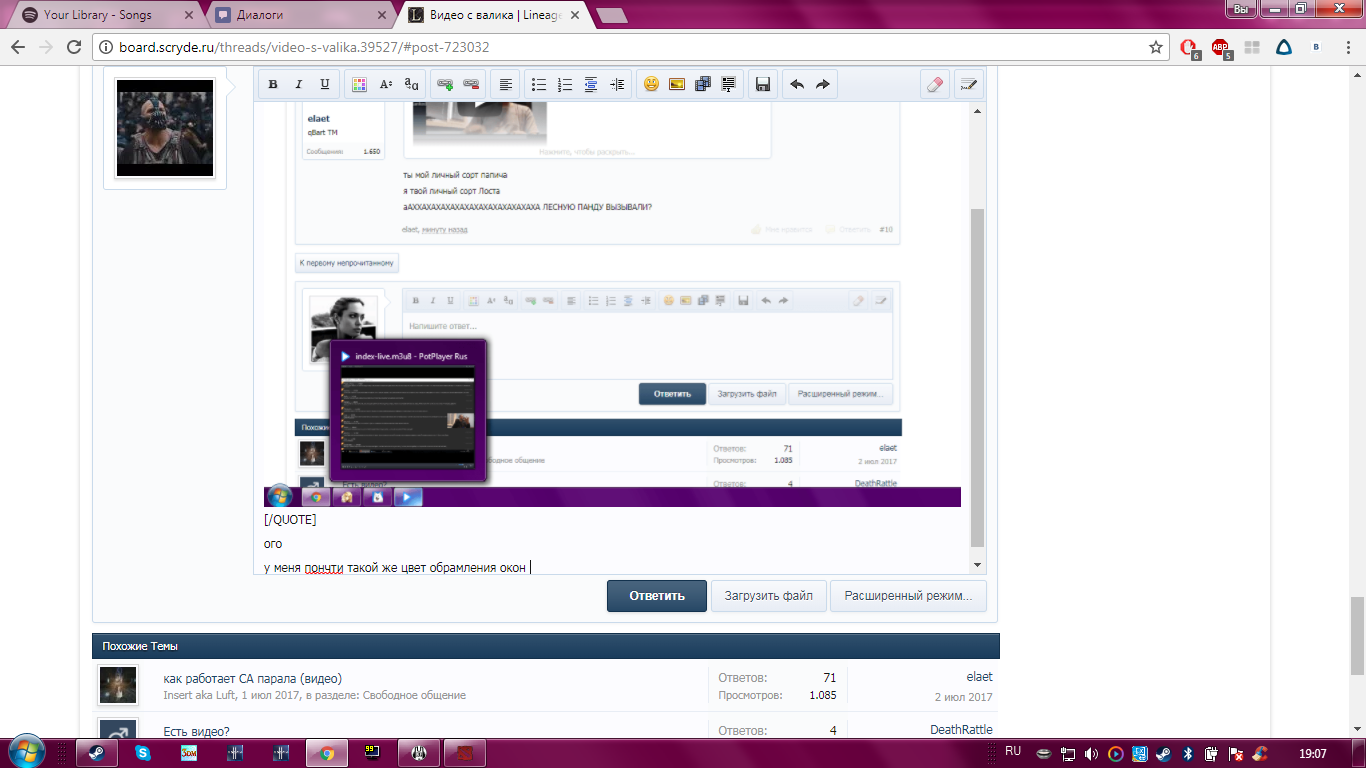
Task: Click the save draft floppy disk icon
Action: pyautogui.click(x=763, y=85)
